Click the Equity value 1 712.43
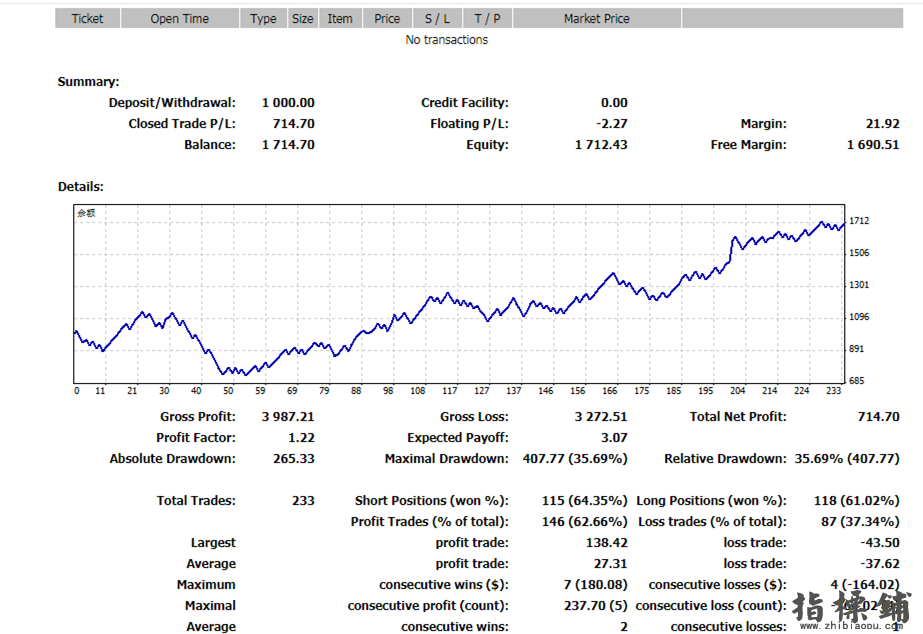923x634 pixels. click(601, 145)
